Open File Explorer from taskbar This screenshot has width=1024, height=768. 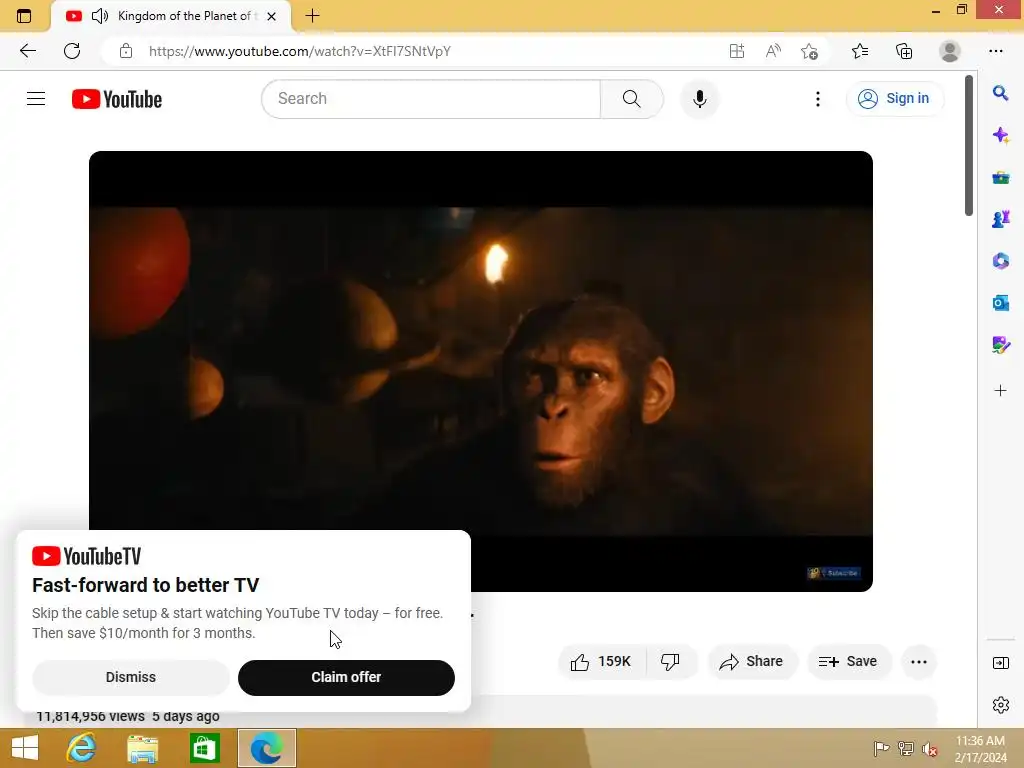point(142,748)
